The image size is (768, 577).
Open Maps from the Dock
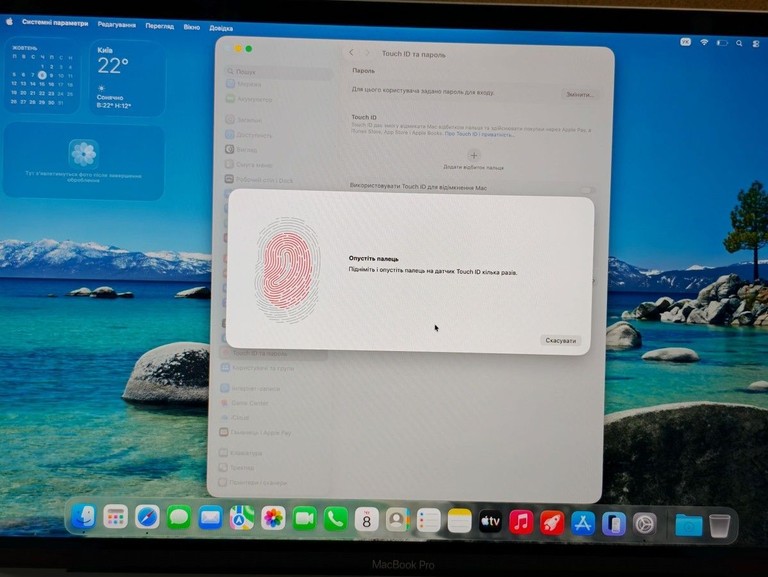242,519
